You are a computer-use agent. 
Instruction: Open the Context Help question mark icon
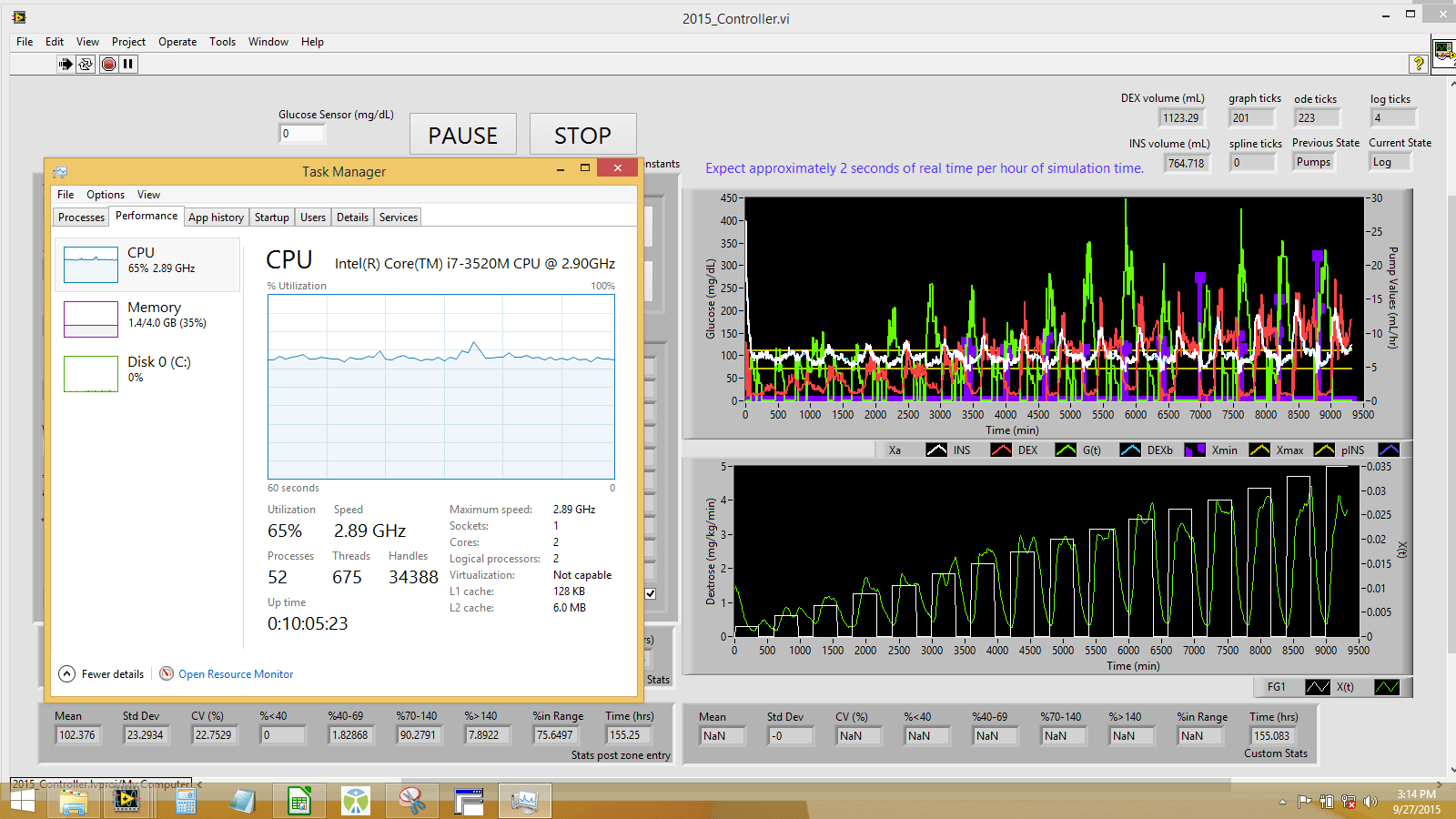point(1418,63)
